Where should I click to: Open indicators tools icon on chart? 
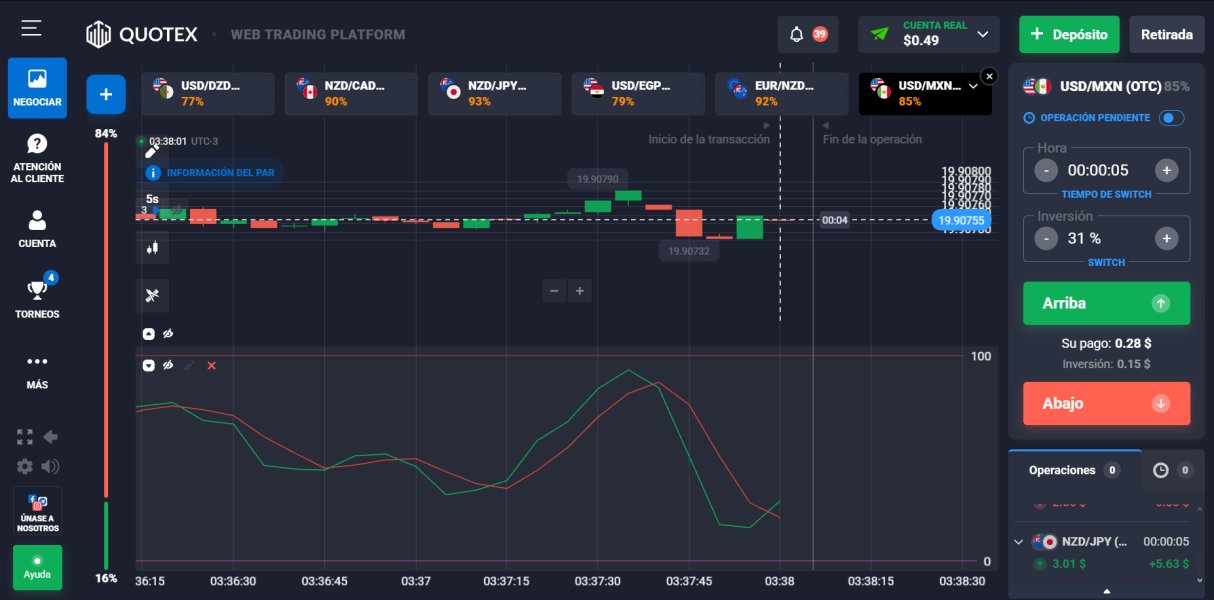click(x=152, y=295)
